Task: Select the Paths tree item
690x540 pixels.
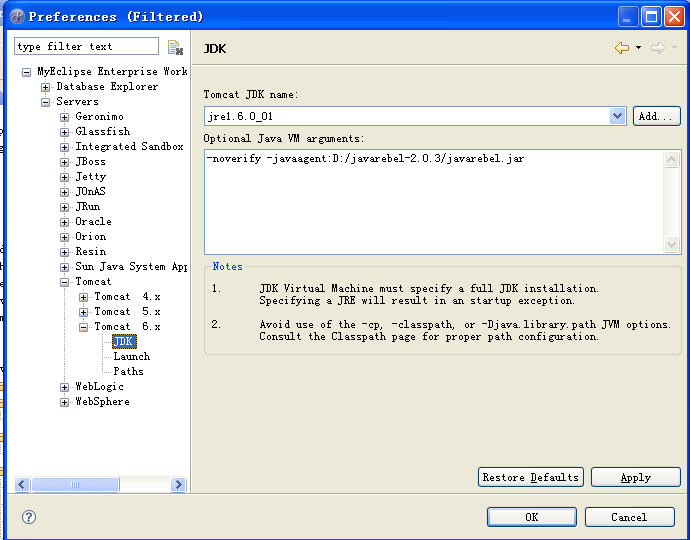Action: (128, 371)
